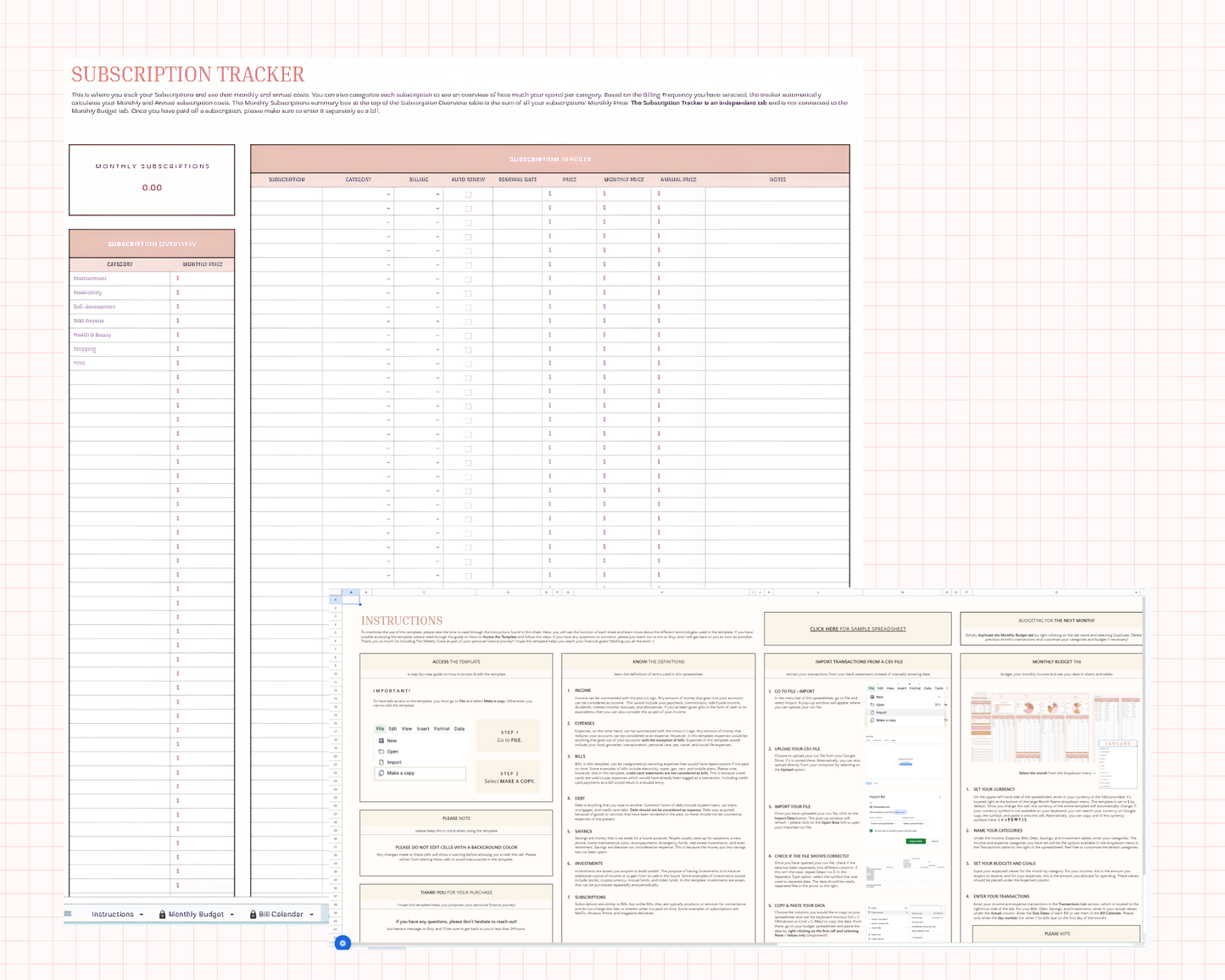The width and height of the screenshot is (1225, 980).
Task: Open Billing dropdown in second tracker row
Action: coord(437,209)
